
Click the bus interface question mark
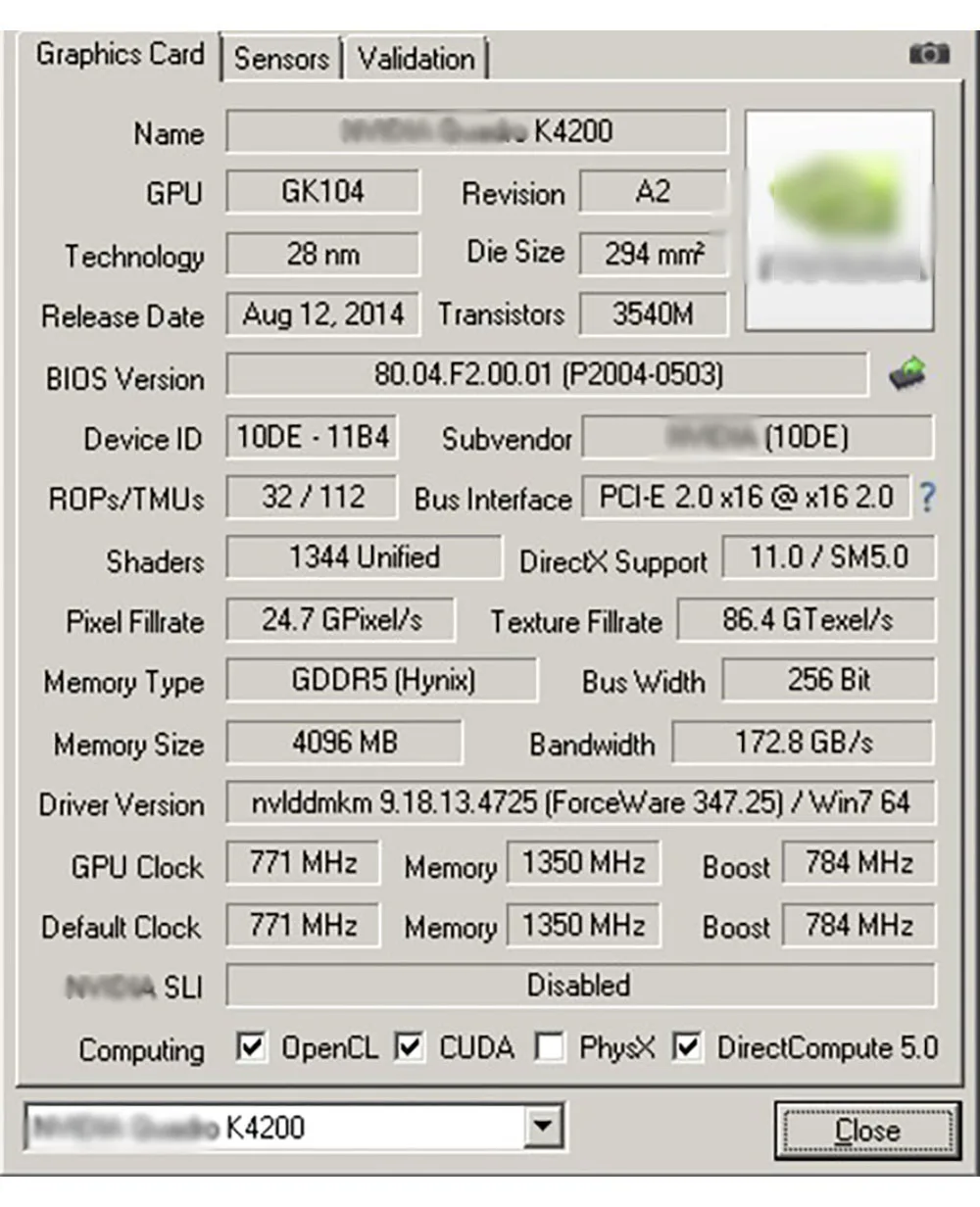pyautogui.click(x=927, y=498)
